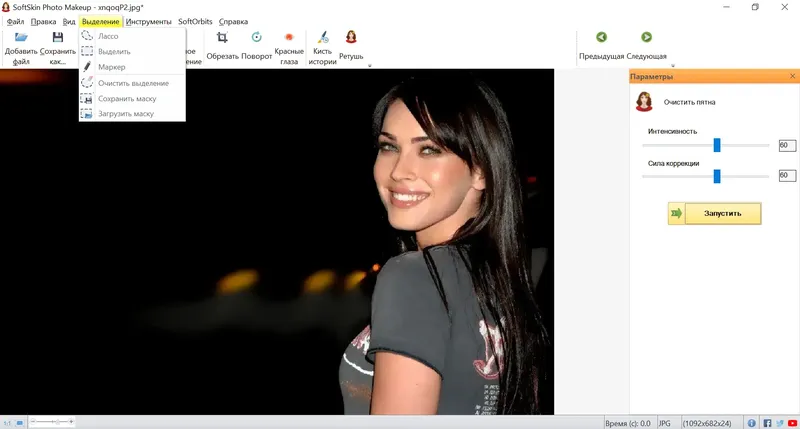Open the Инструменты menu
This screenshot has width=800, height=429.
point(148,21)
